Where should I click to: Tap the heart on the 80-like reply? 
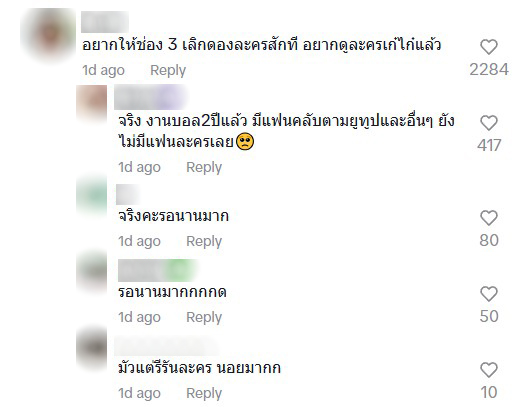[x=489, y=218]
